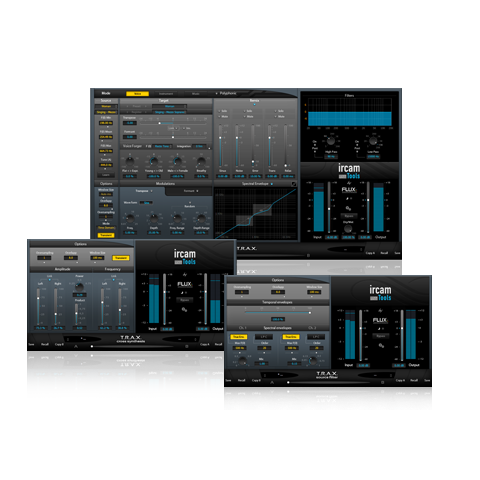Viewport: 480px width, 480px height.
Task: Open the Voice Forger F0 mode dropdown
Action: tap(162, 146)
